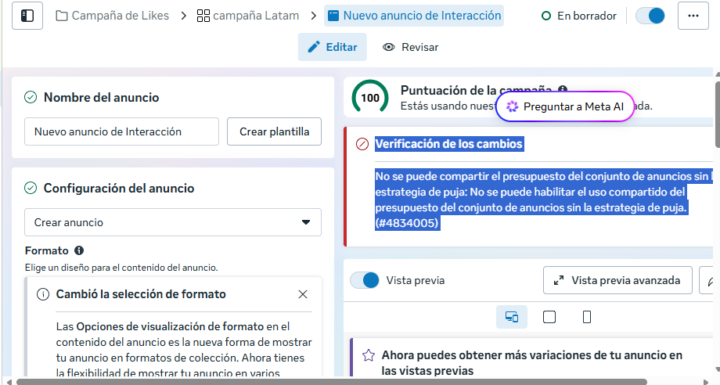720x385 pixels.
Task: Click the error code #4834005 text
Action: (407, 223)
